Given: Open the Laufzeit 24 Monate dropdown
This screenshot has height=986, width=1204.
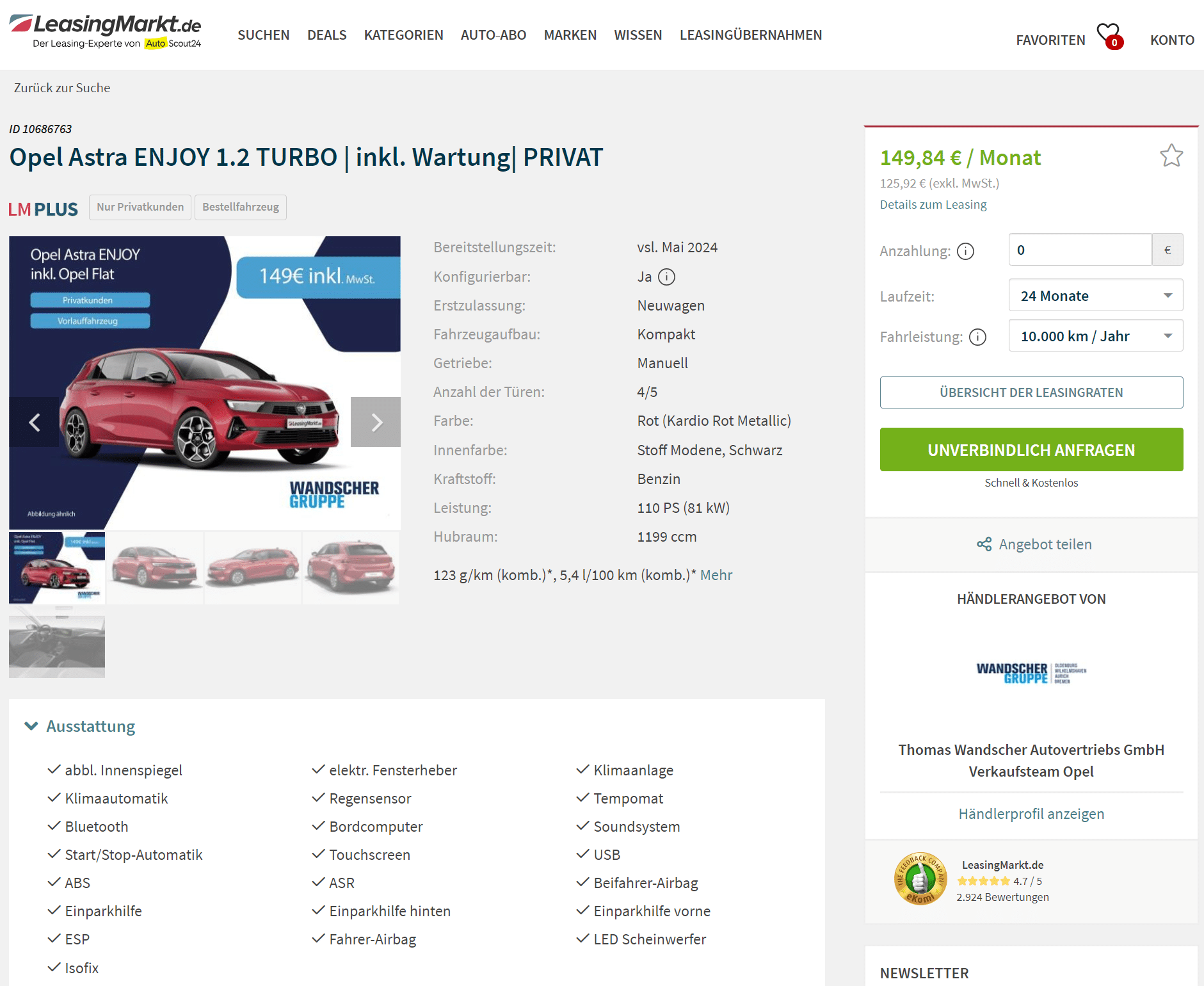Looking at the screenshot, I should pyautogui.click(x=1095, y=295).
